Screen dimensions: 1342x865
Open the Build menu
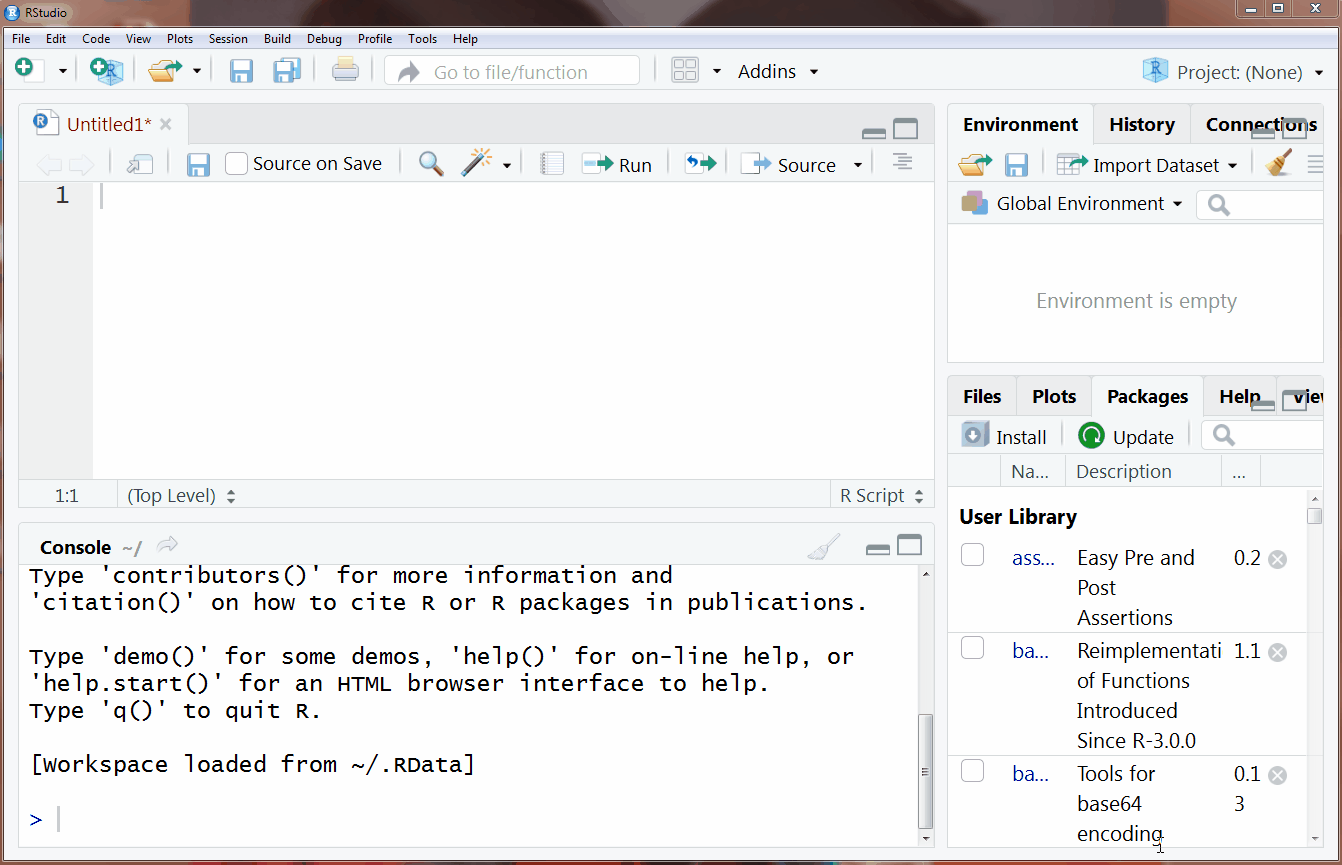click(x=277, y=39)
